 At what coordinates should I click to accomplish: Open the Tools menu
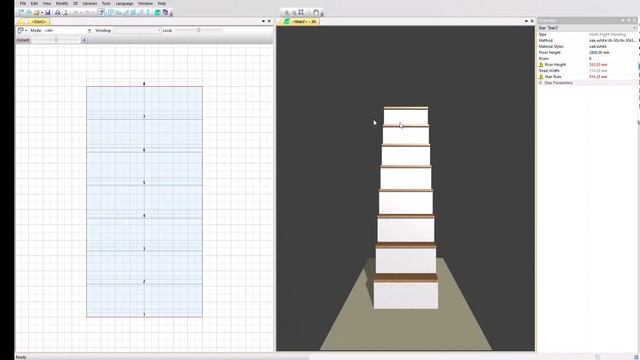[x=106, y=3]
